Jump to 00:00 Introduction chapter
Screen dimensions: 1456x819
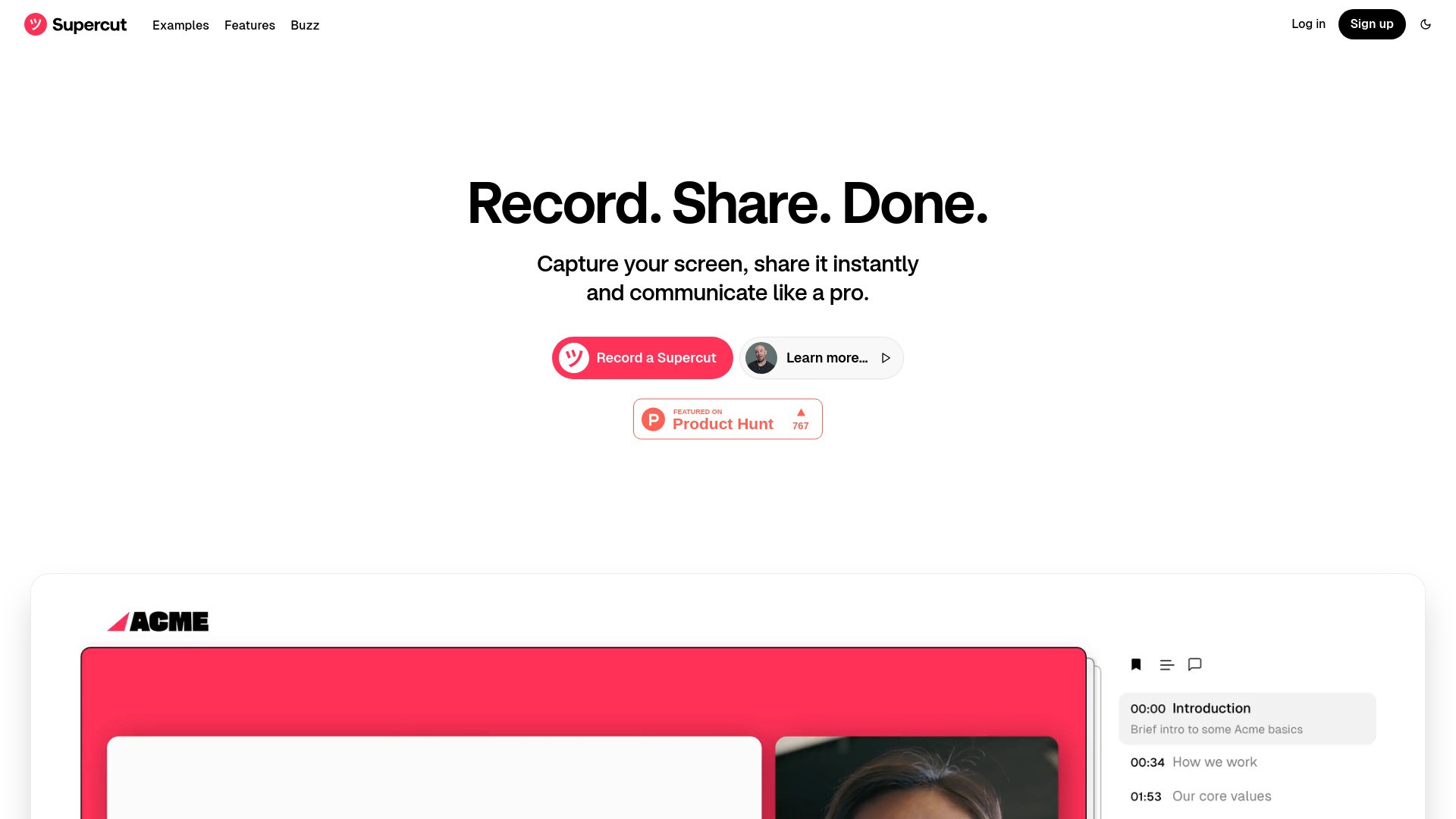click(1247, 718)
